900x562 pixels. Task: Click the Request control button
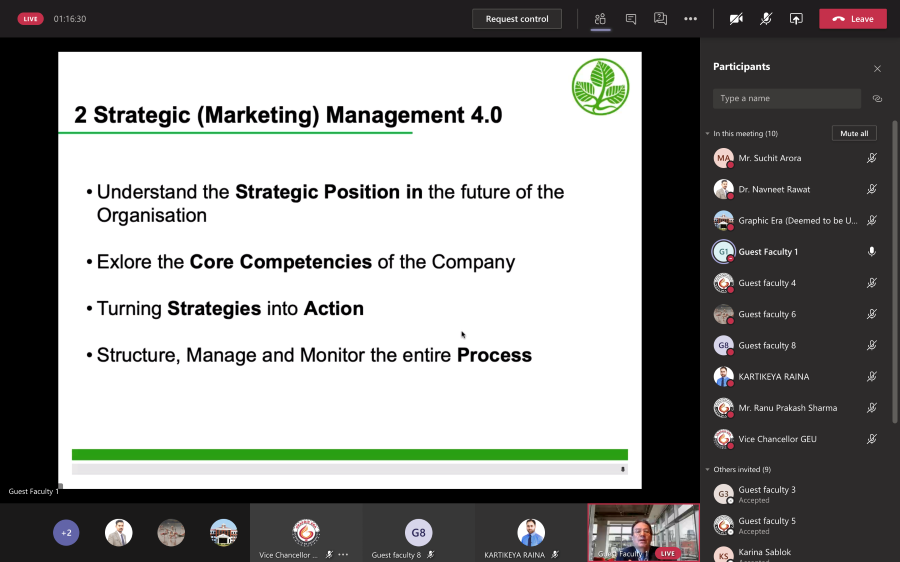tap(517, 19)
